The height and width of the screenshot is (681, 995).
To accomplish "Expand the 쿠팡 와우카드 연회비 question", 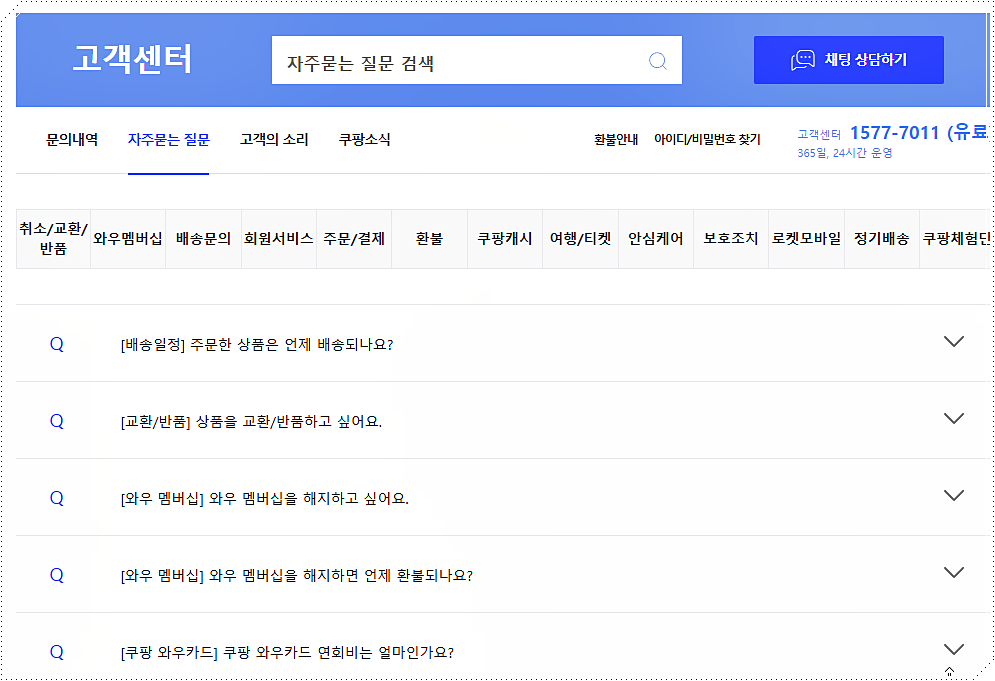I will (x=953, y=648).
